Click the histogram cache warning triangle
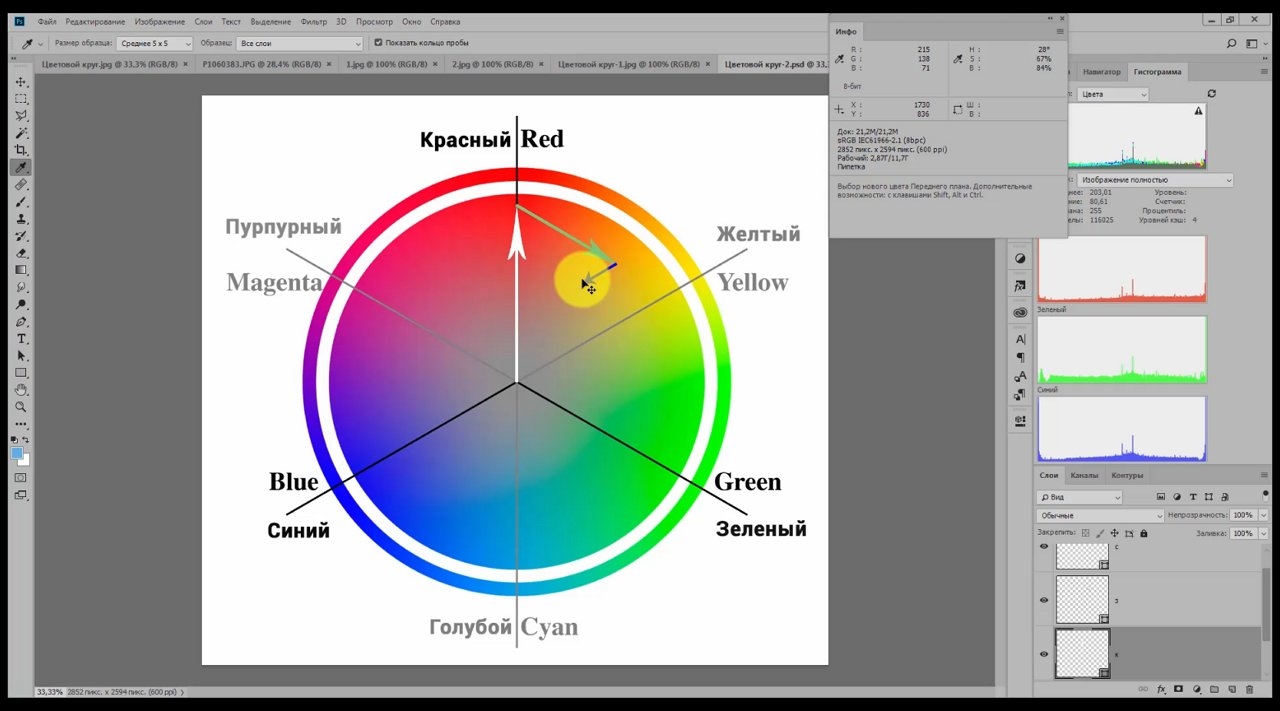 pyautogui.click(x=1198, y=113)
